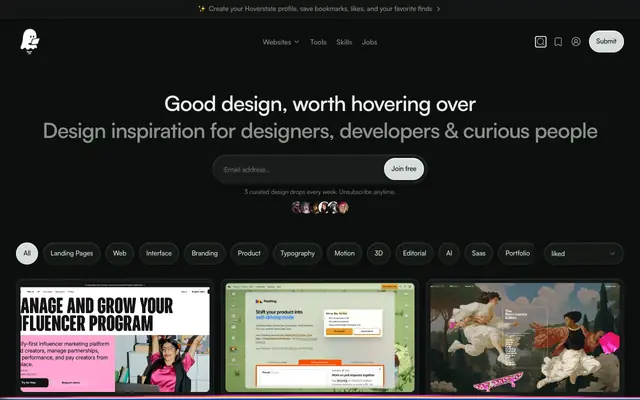The height and width of the screenshot is (400, 640).
Task: Select the All filter chip
Action: [27, 253]
